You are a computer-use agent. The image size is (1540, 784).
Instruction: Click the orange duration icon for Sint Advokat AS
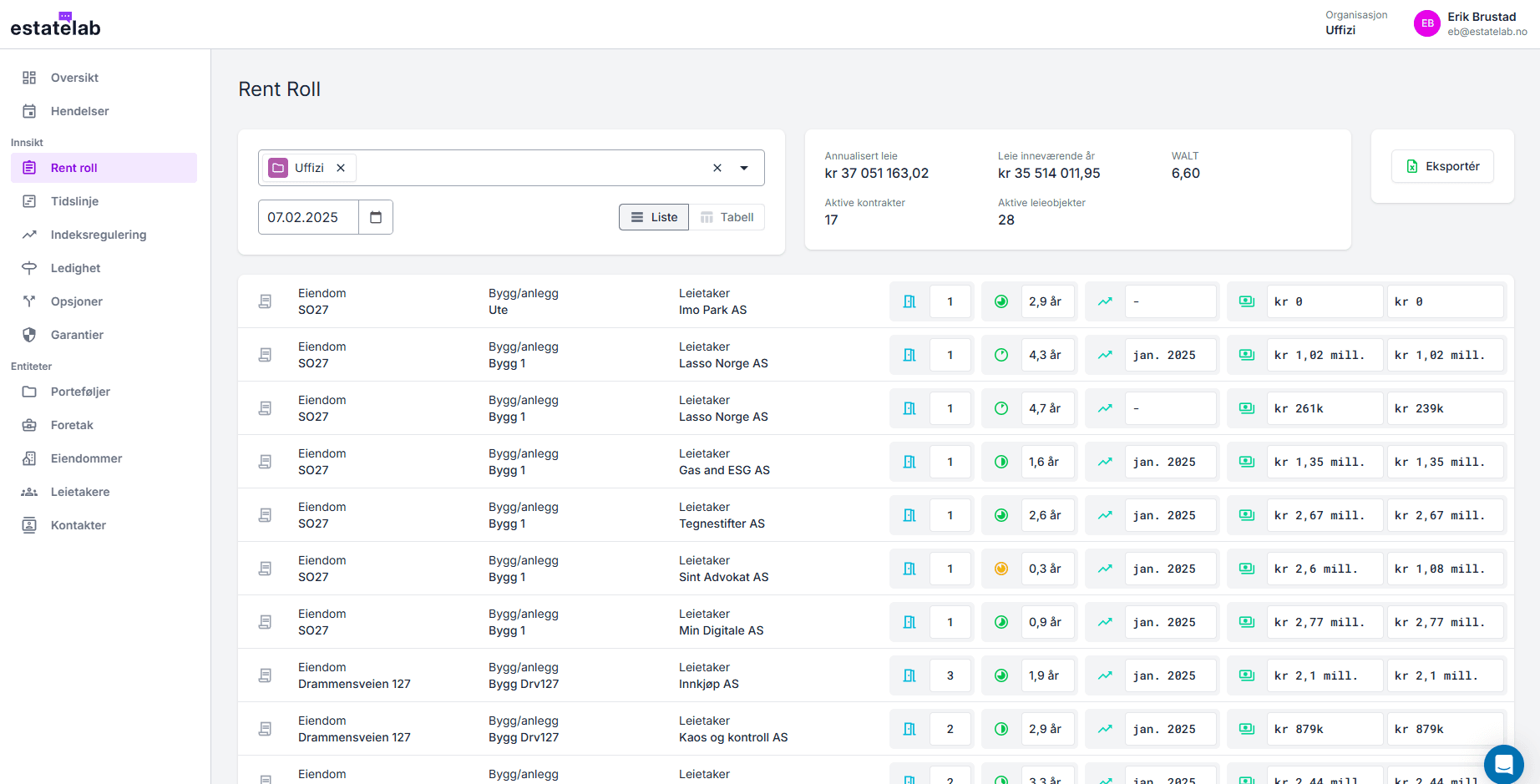[x=1001, y=569]
